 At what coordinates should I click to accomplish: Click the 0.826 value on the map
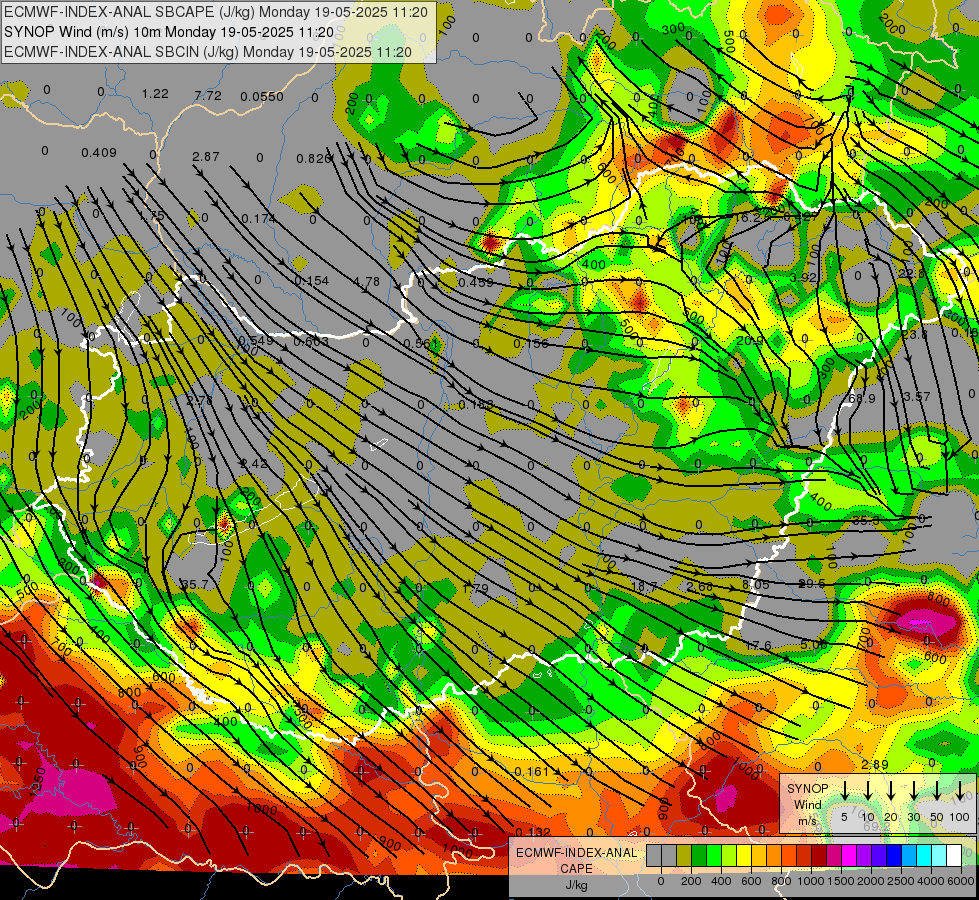tap(313, 159)
